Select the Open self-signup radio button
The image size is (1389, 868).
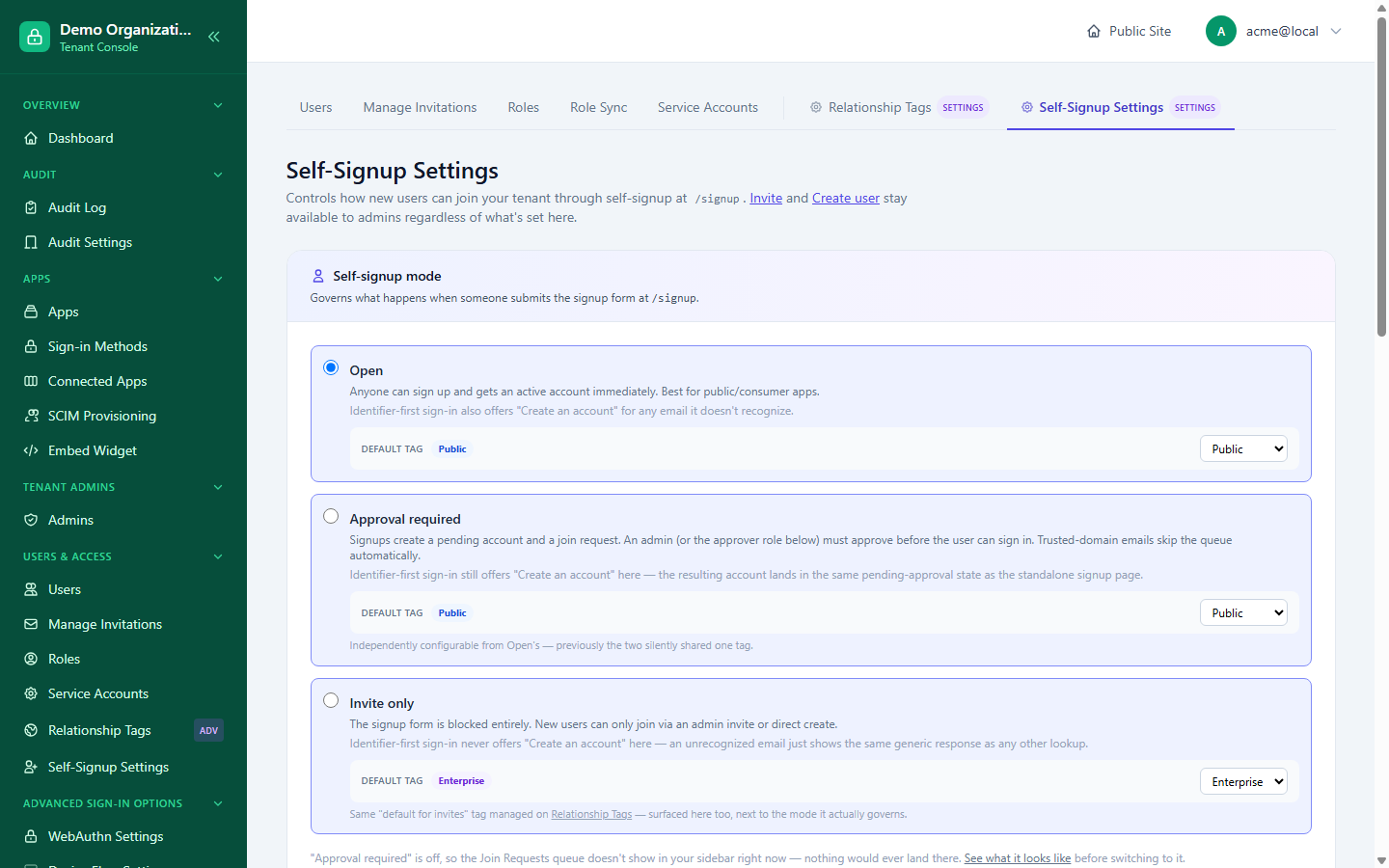pyautogui.click(x=331, y=367)
